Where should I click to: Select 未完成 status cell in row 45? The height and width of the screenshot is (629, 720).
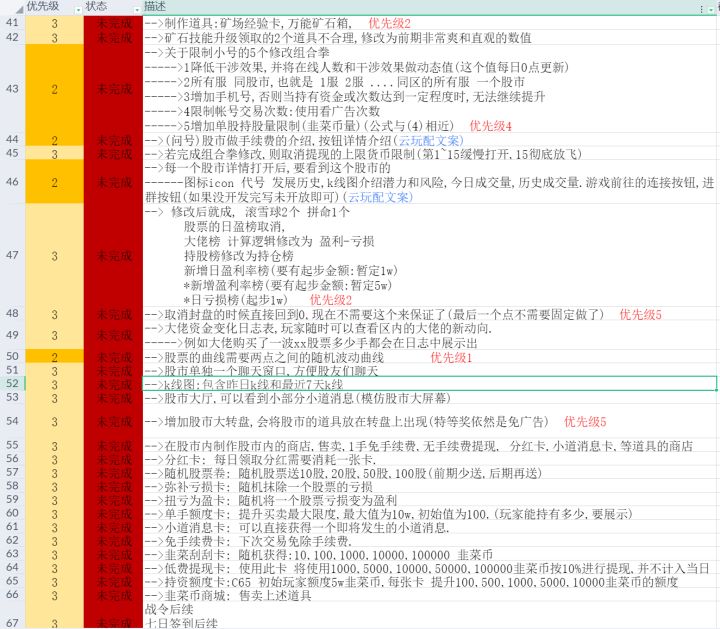113,153
